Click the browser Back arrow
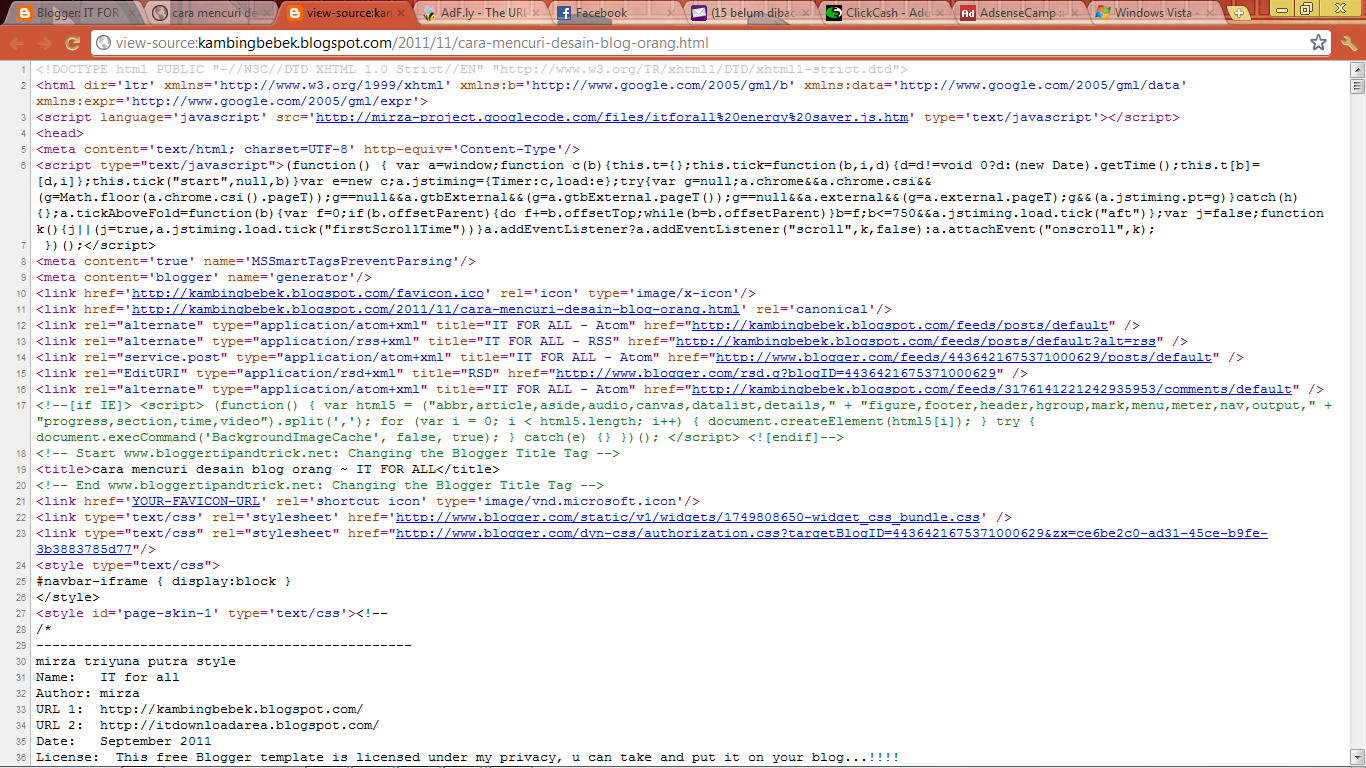This screenshot has width=1366, height=768. point(17,43)
